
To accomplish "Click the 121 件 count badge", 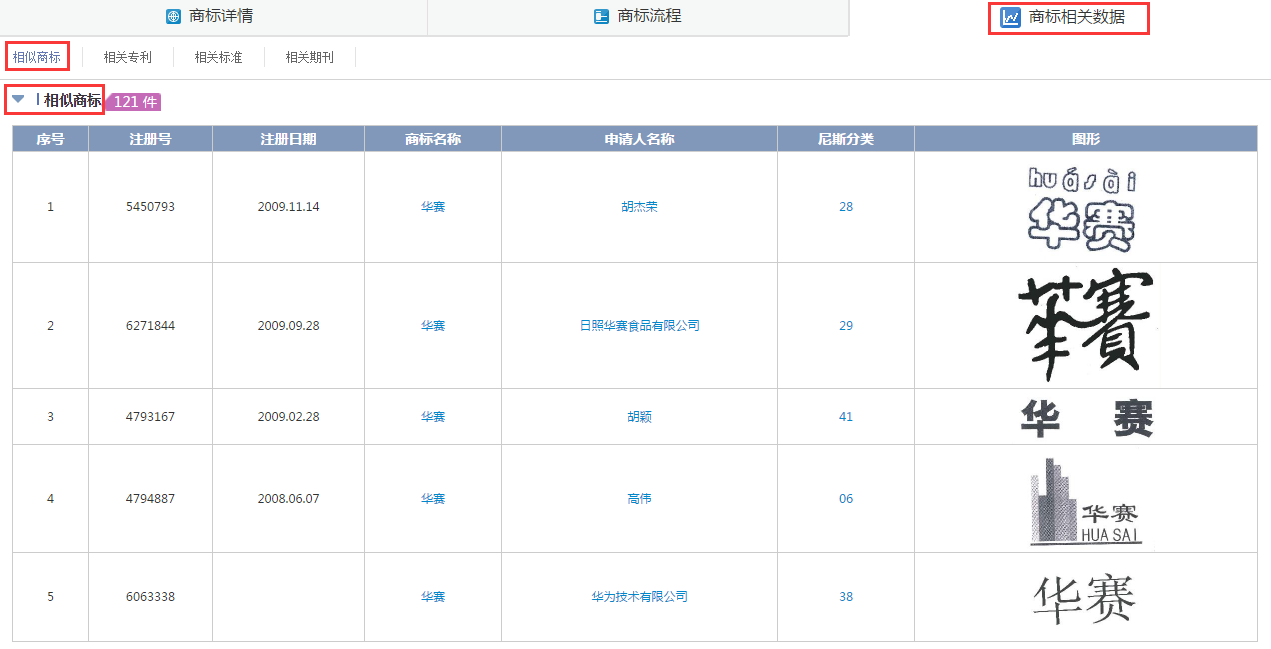I will click(135, 102).
